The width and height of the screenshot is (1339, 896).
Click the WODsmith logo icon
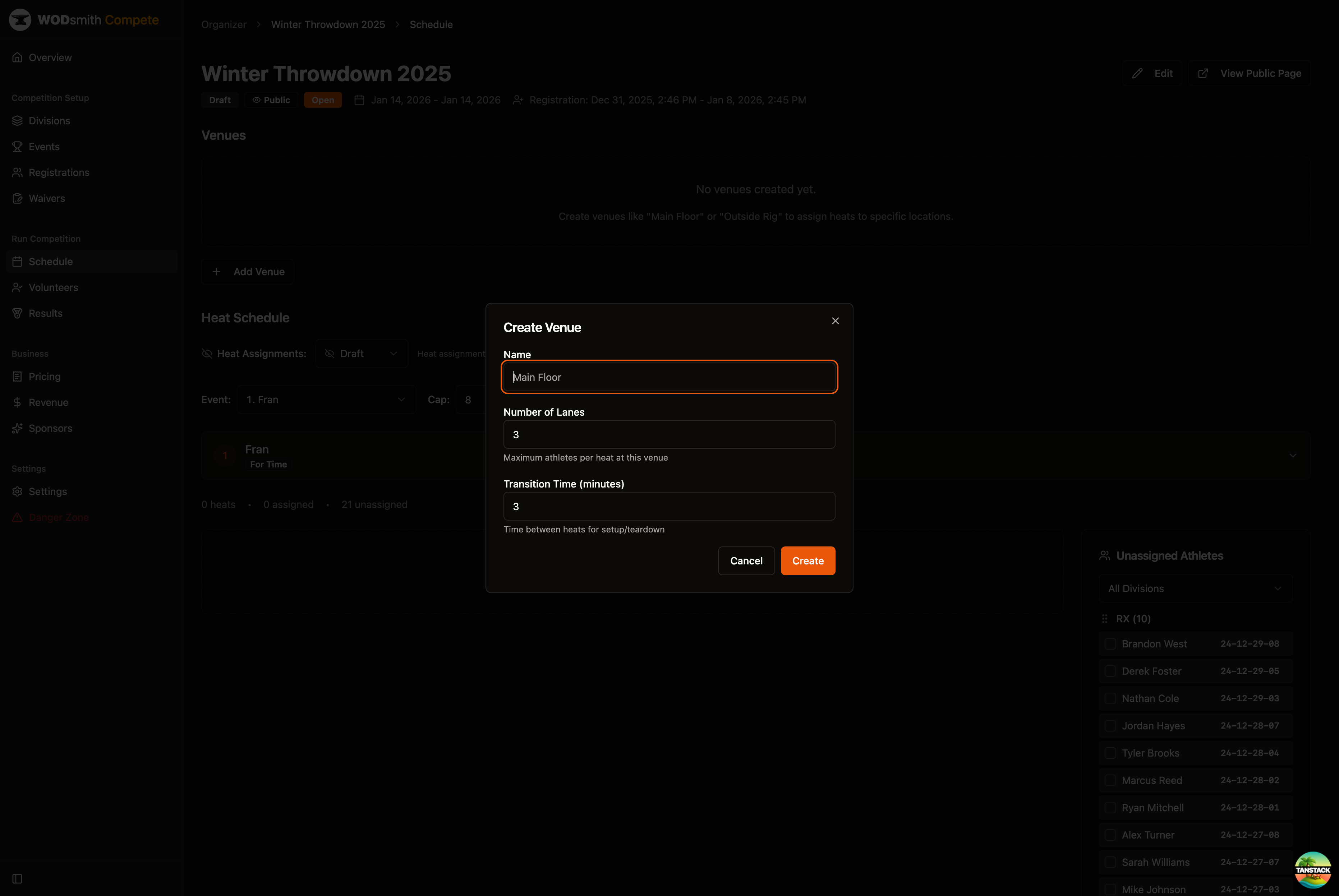tap(20, 20)
